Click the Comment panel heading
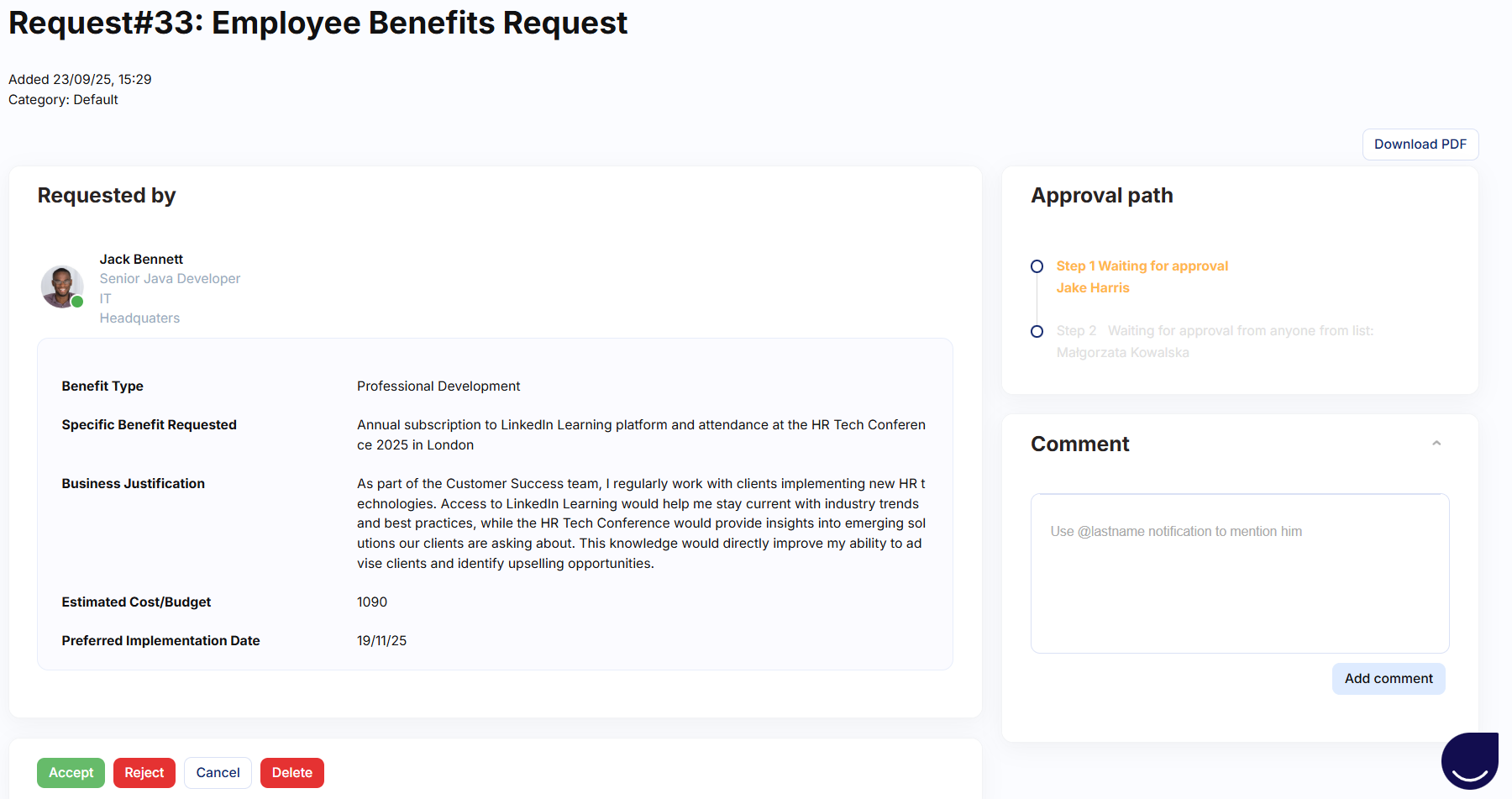Image resolution: width=1512 pixels, height=799 pixels. (1079, 444)
